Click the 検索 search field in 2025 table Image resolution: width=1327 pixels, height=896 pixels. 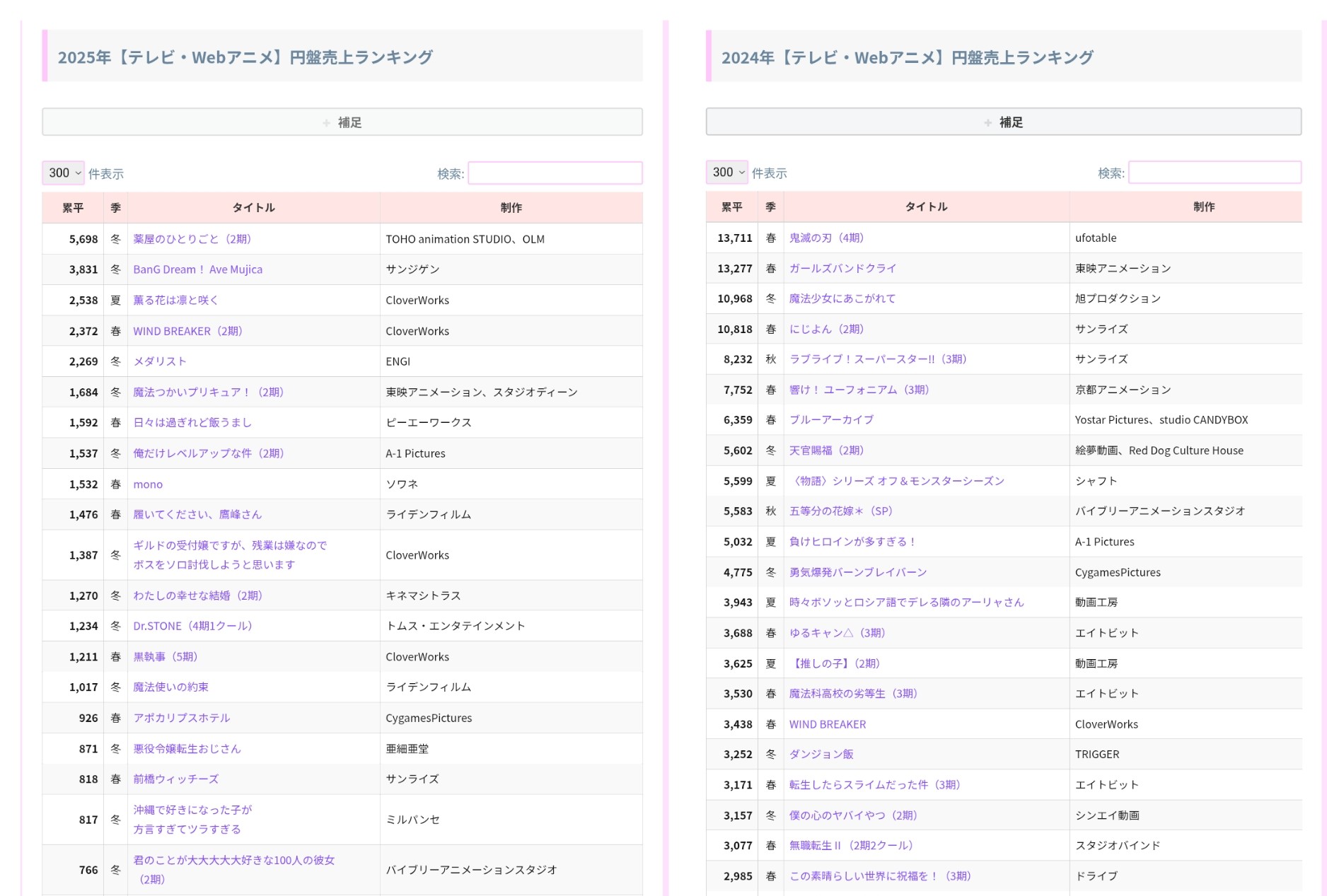(555, 173)
